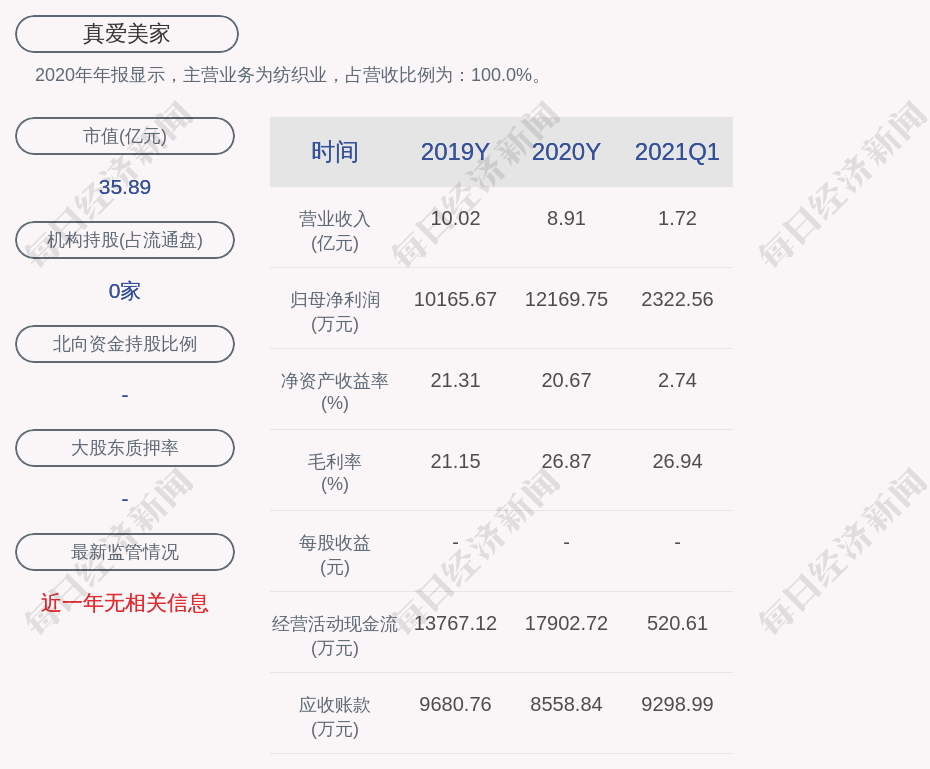Screen dimensions: 930x769
Task: Click the 机构持股(占流通盘) label pill
Action: pyautogui.click(x=125, y=240)
